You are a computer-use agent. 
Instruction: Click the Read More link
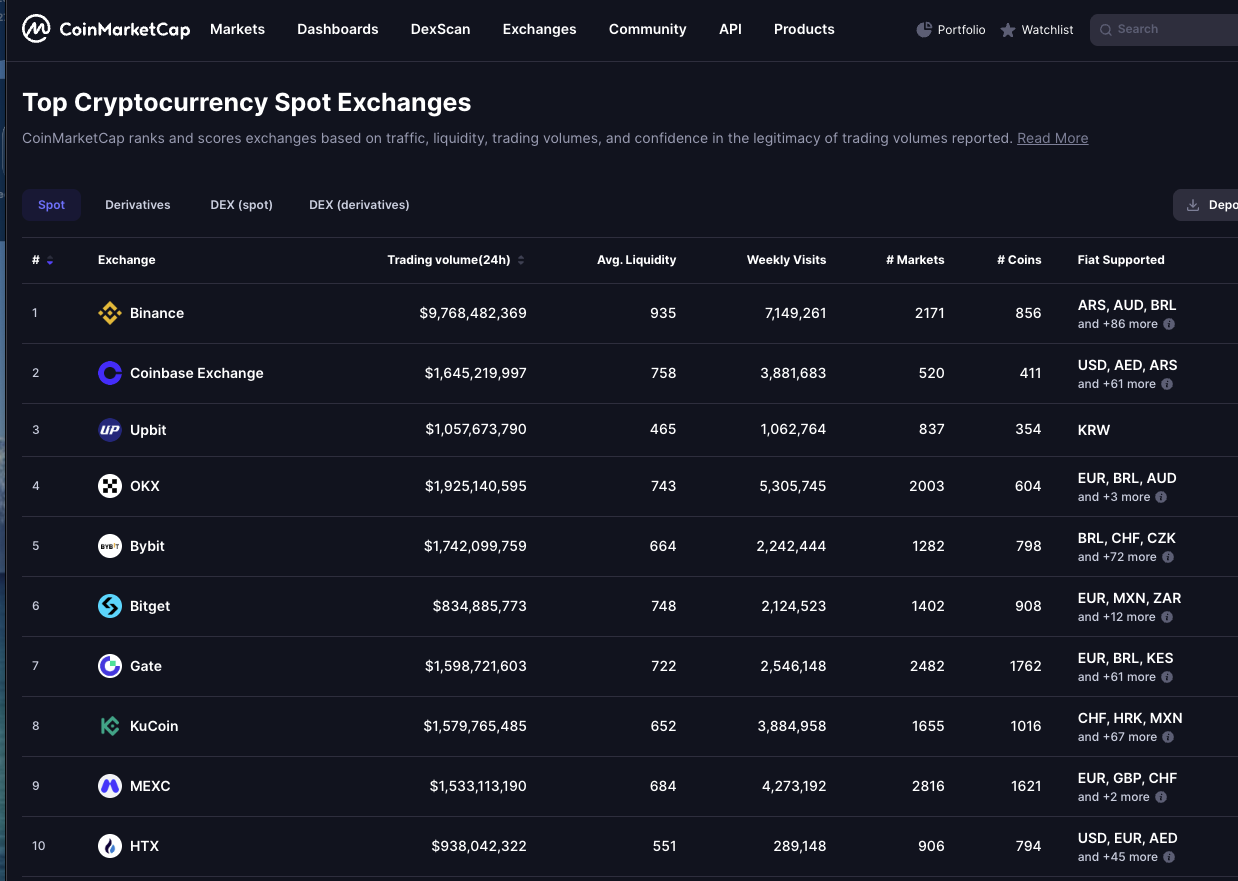1053,138
